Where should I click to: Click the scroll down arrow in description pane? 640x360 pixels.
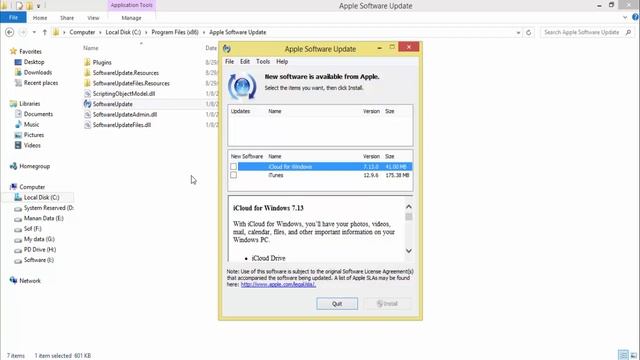coord(409,251)
